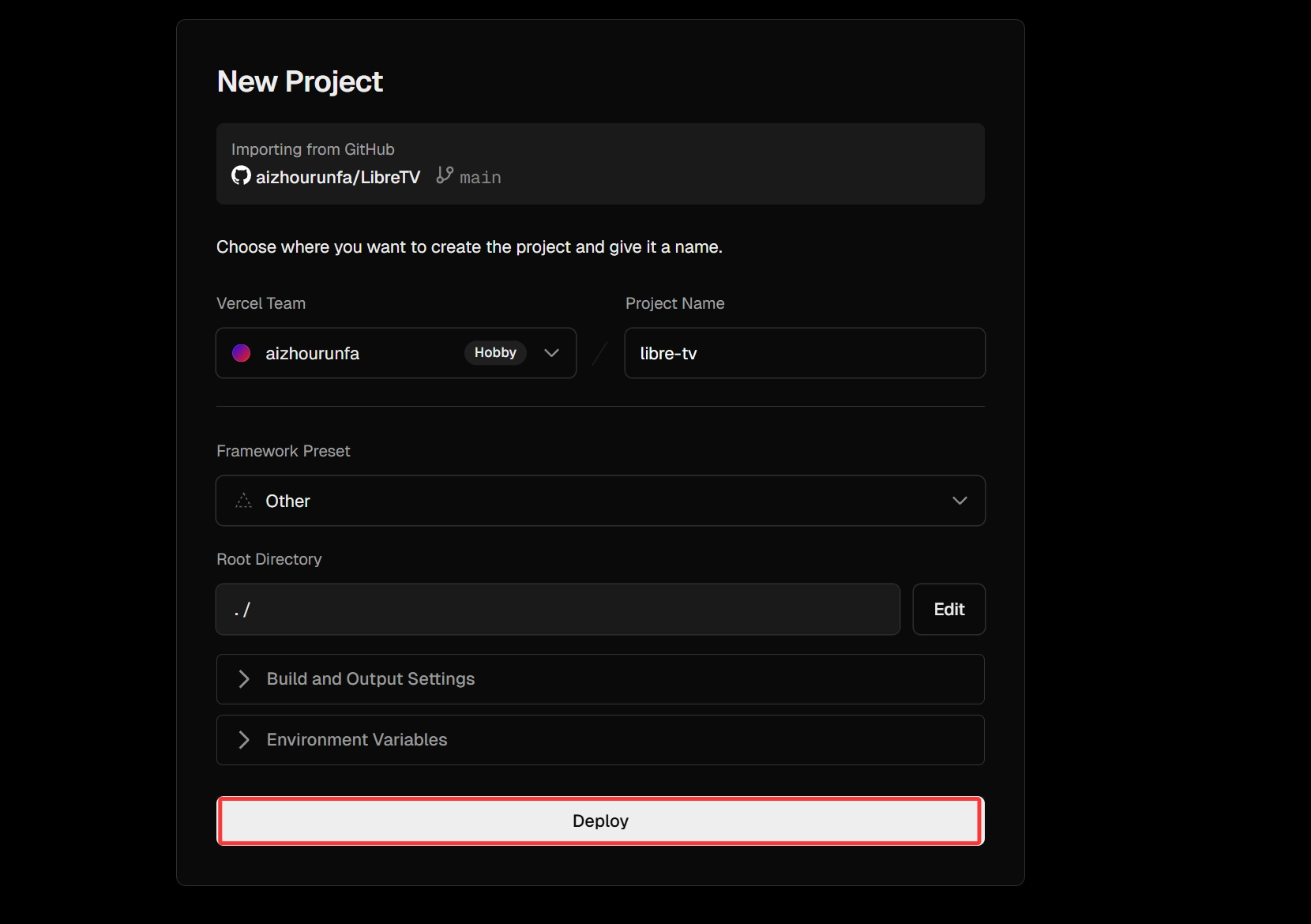Click the Root Directory path field
This screenshot has height=924, width=1311.
pos(558,609)
